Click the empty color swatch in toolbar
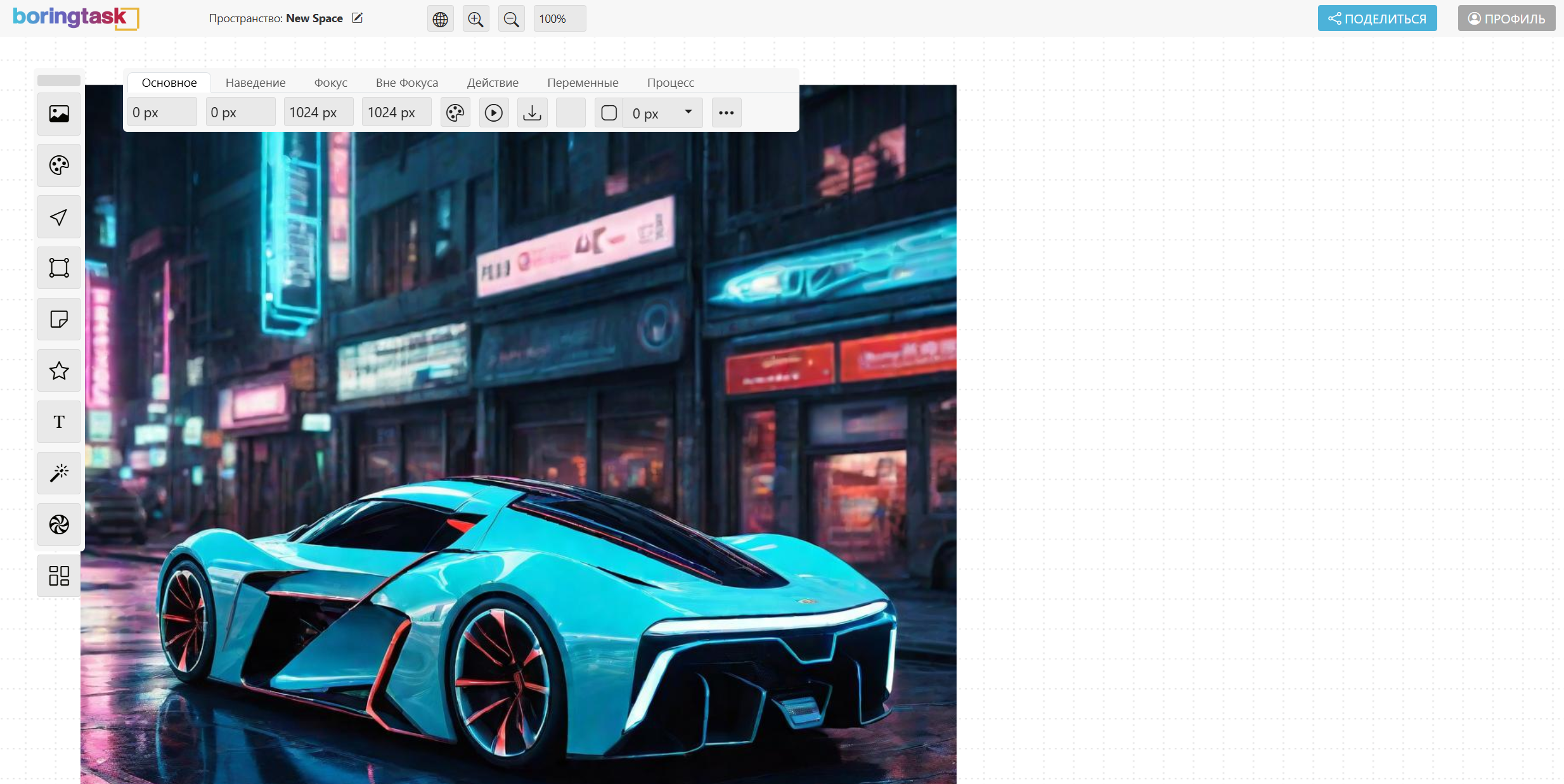The image size is (1564, 784). pos(571,113)
